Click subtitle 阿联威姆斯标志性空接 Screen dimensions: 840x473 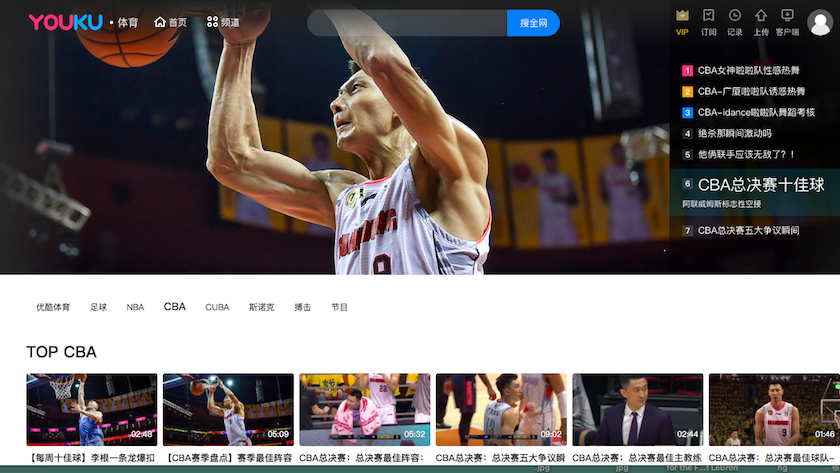722,204
